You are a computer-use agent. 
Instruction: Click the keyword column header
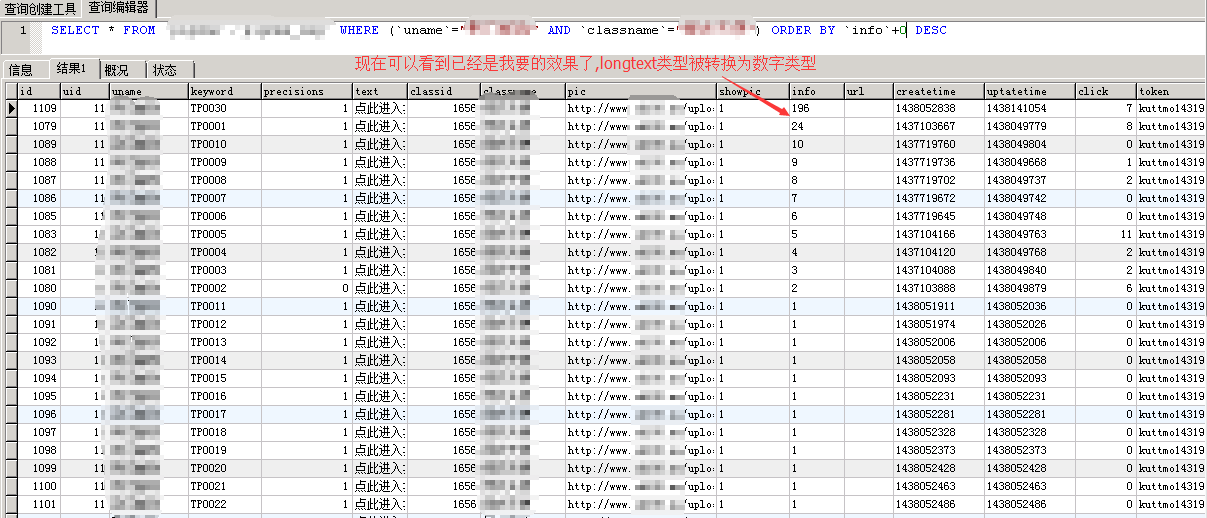point(224,91)
